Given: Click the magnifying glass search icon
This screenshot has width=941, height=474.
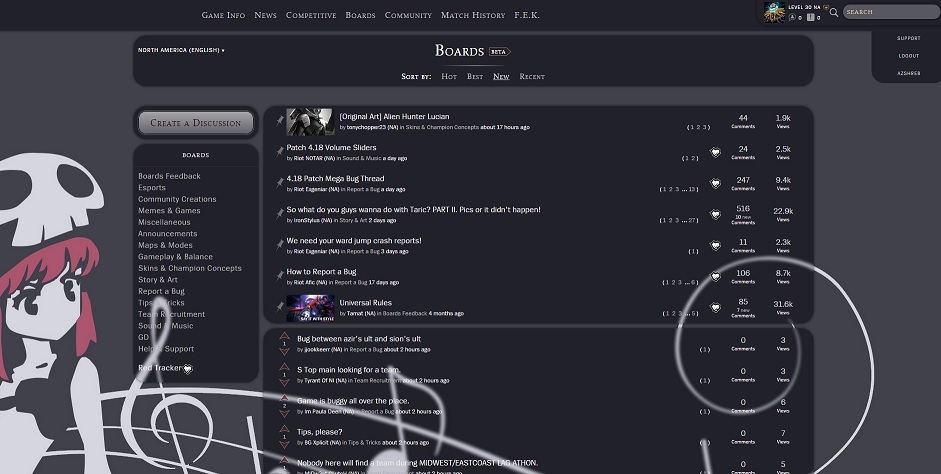Looking at the screenshot, I should 834,12.
